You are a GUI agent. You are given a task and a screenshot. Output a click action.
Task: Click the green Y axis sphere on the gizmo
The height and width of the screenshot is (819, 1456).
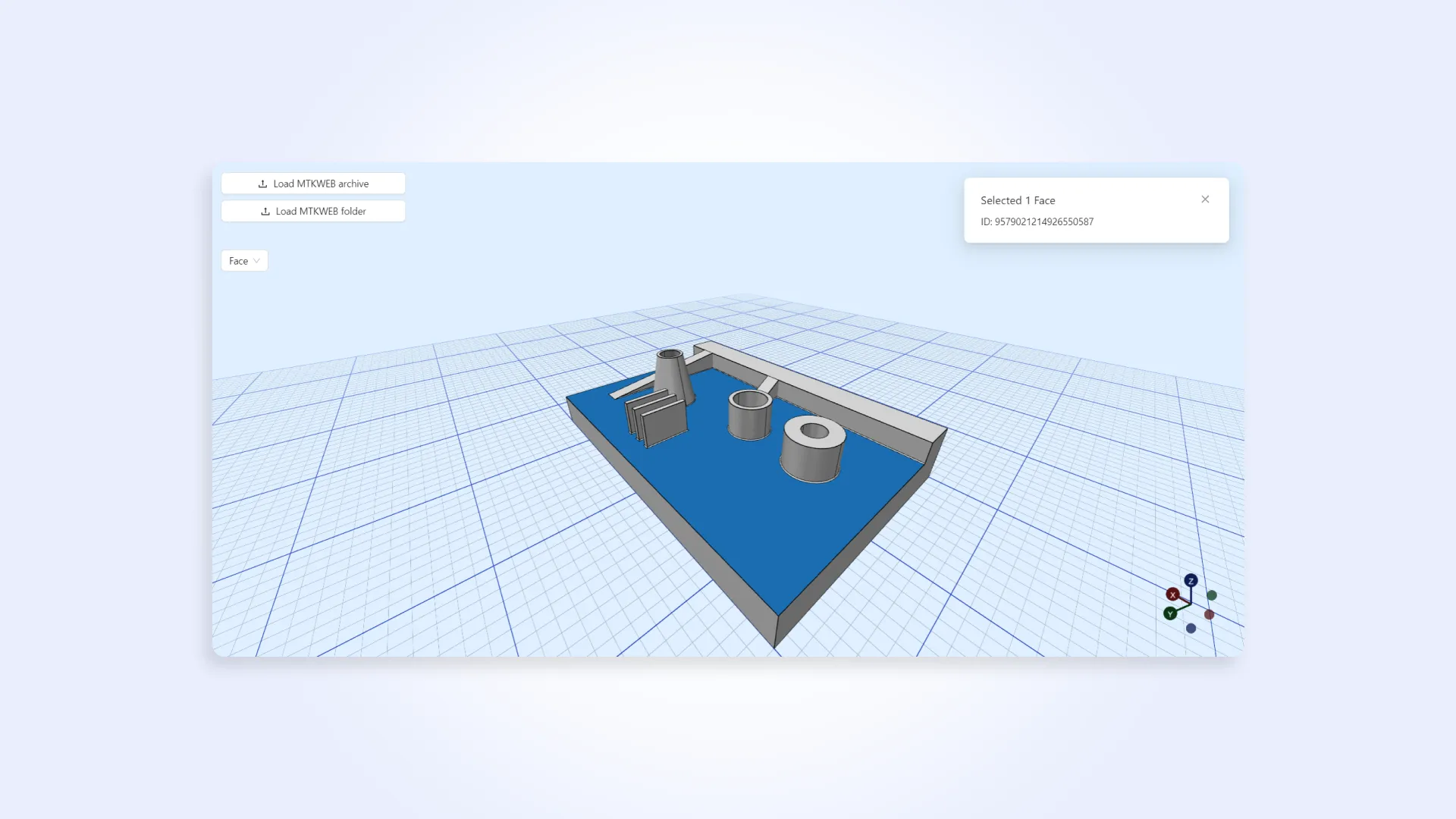(1170, 613)
